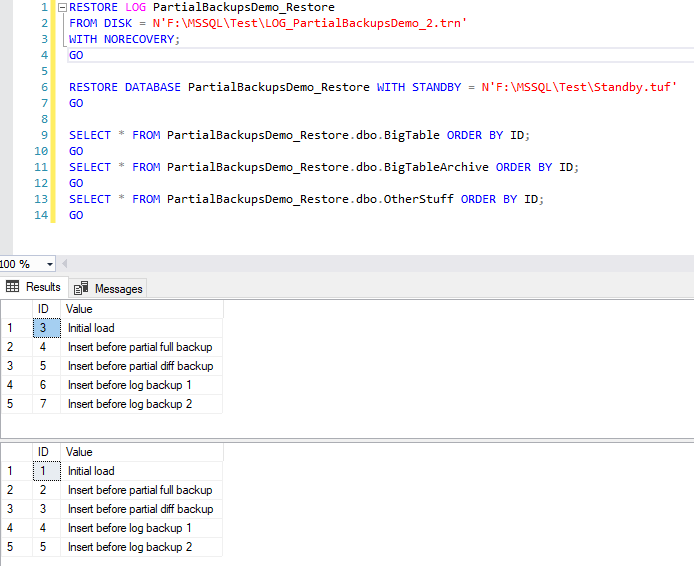Click the WITH NORECOVERY line in editor

pos(124,39)
